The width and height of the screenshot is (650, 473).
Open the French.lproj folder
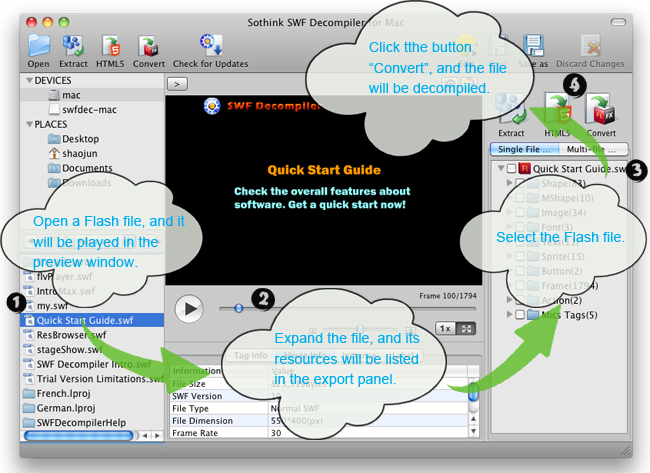(x=92, y=393)
